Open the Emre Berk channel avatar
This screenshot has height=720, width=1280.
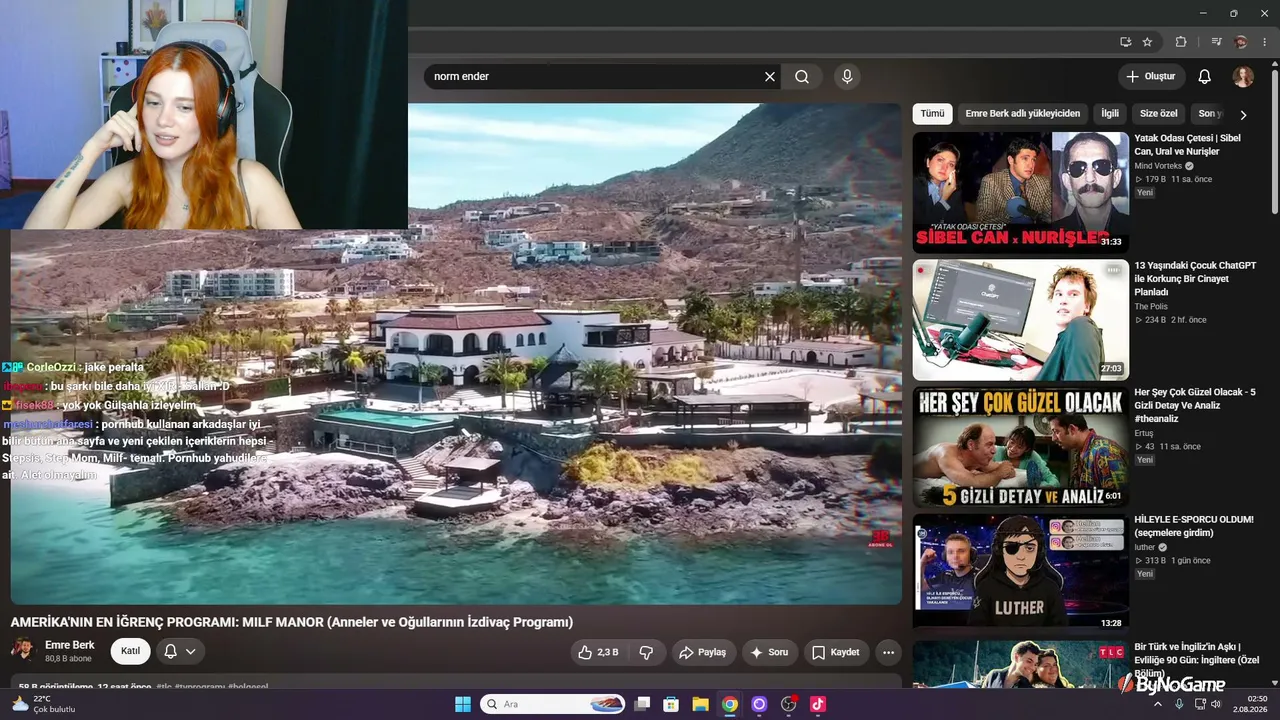pos(23,651)
